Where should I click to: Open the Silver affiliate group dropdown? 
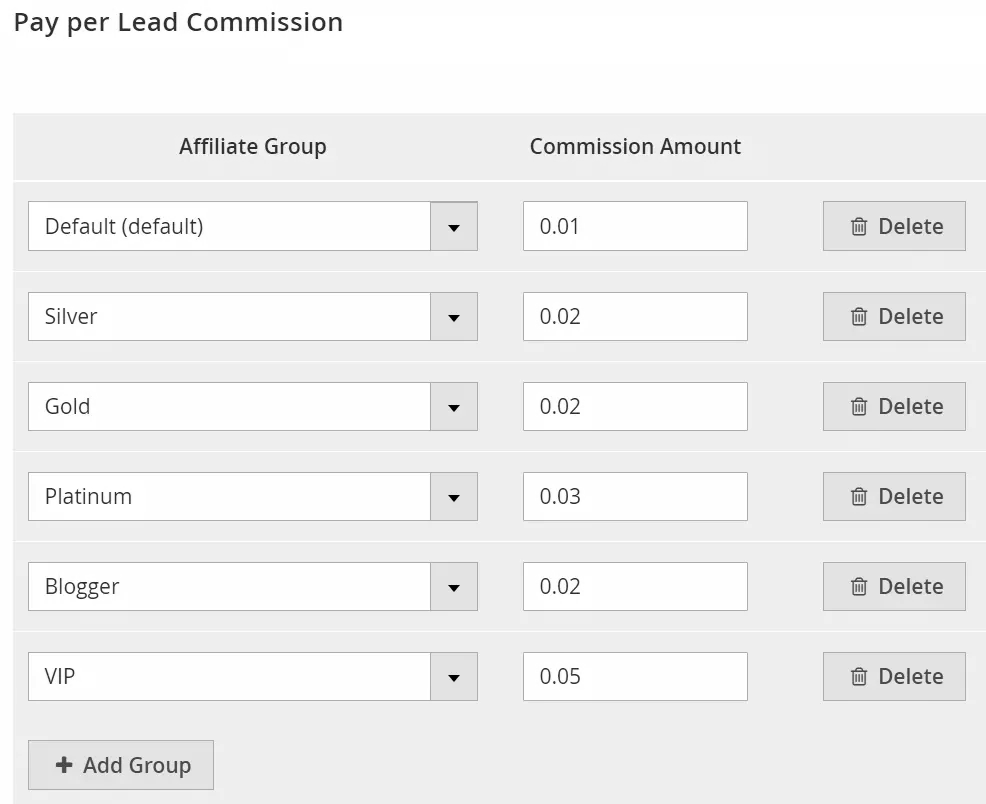pyautogui.click(x=454, y=316)
